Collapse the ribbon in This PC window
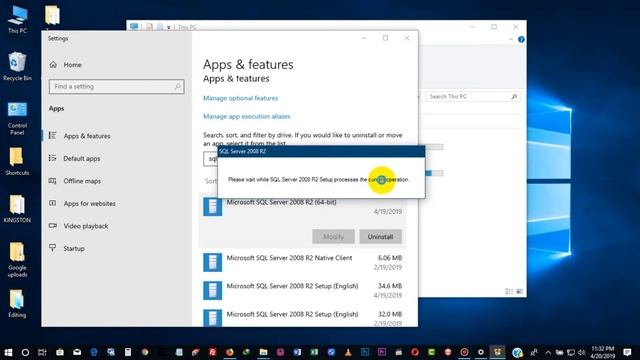 (x=511, y=40)
